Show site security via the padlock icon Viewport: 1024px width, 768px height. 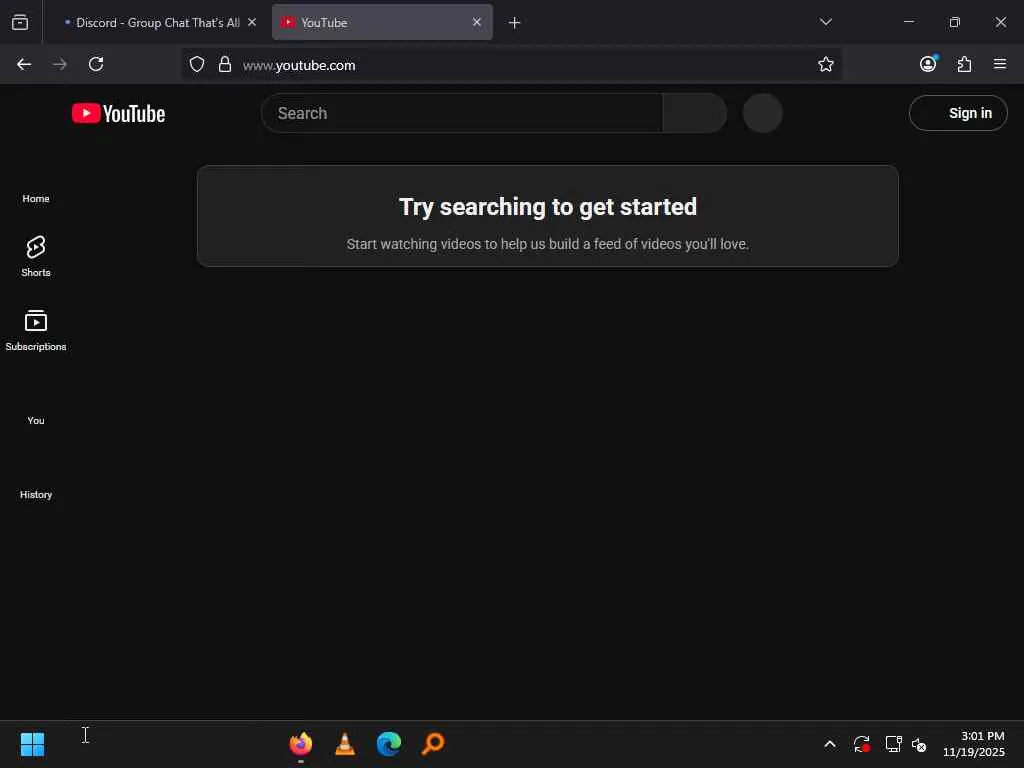click(225, 64)
